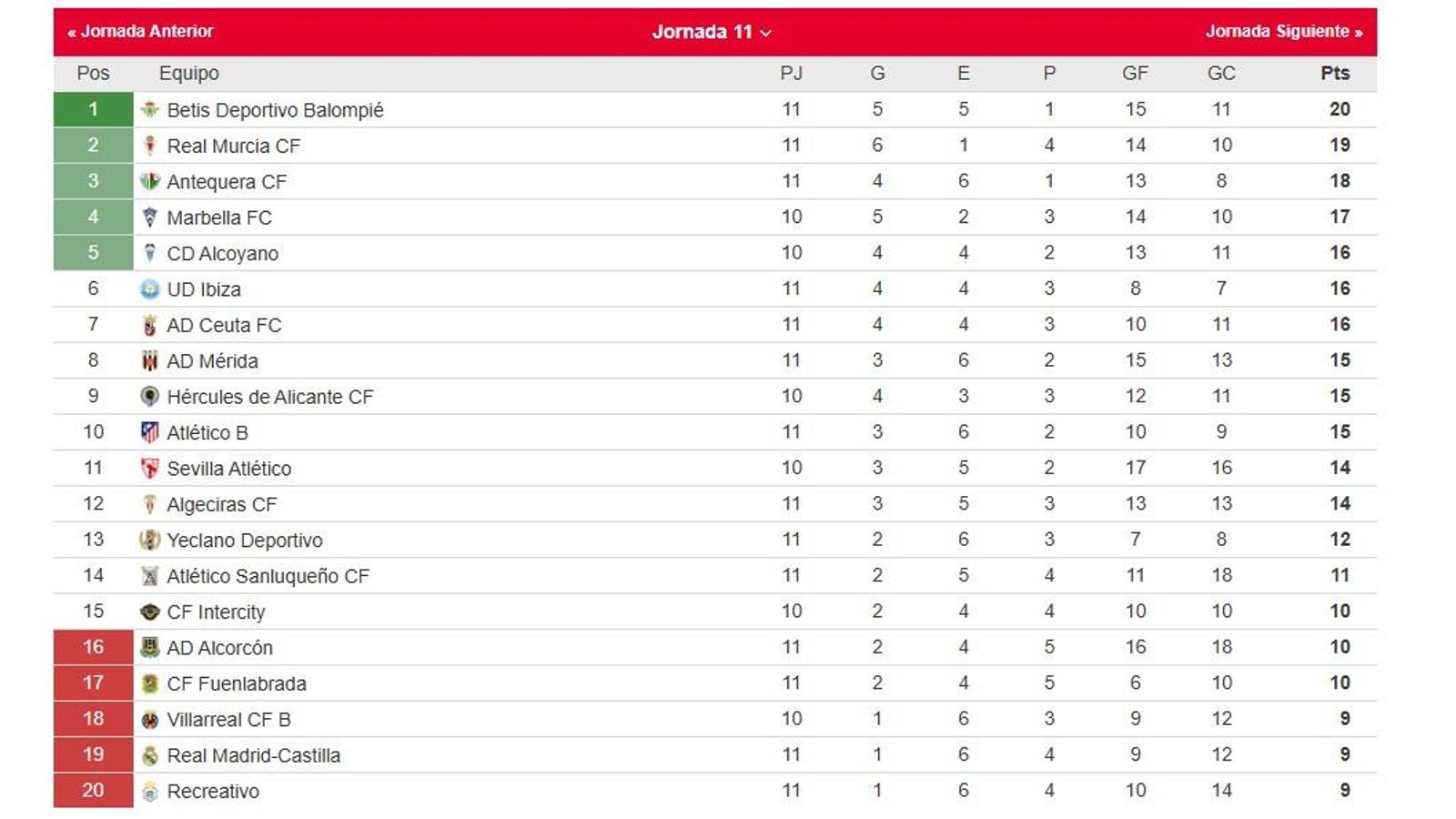Click the Real Madrid-Castilla badge
Screen dimensions: 1456x819
pyautogui.click(x=150, y=754)
